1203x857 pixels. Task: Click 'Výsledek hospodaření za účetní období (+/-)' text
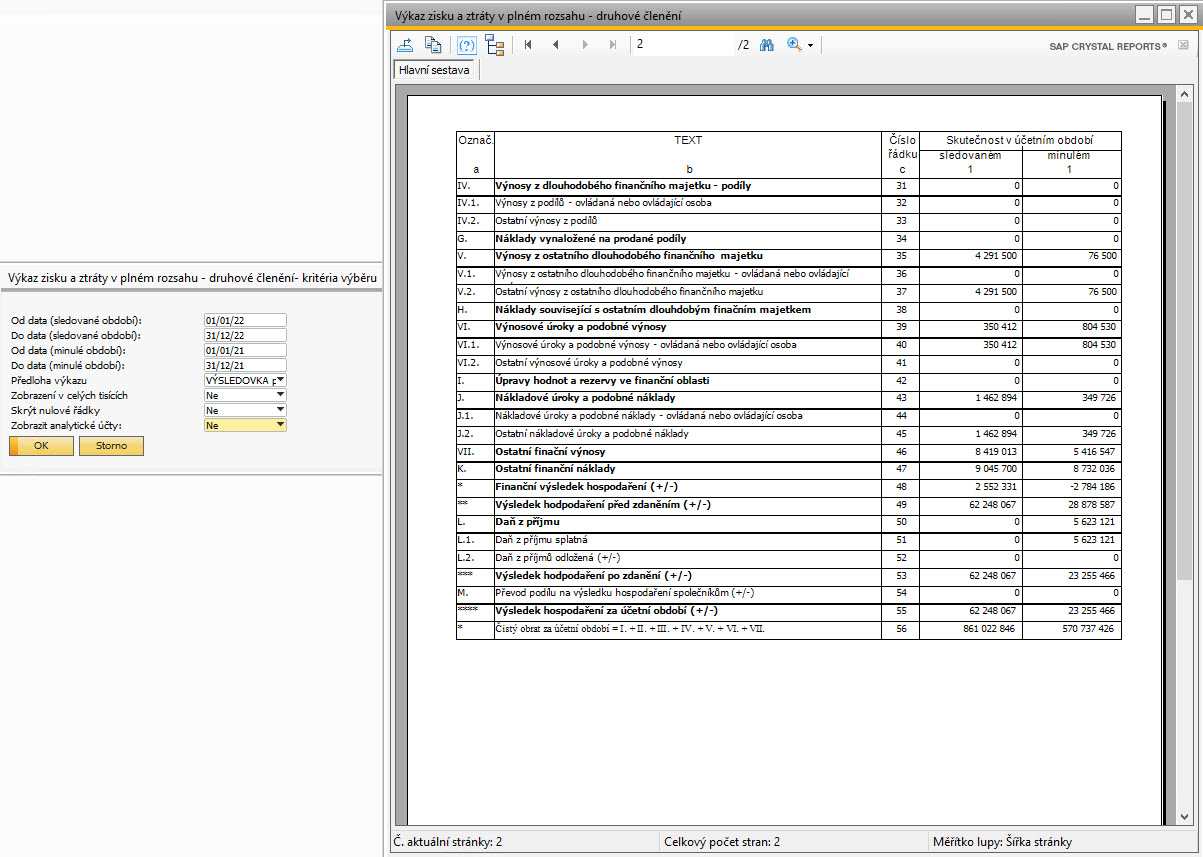tap(607, 610)
